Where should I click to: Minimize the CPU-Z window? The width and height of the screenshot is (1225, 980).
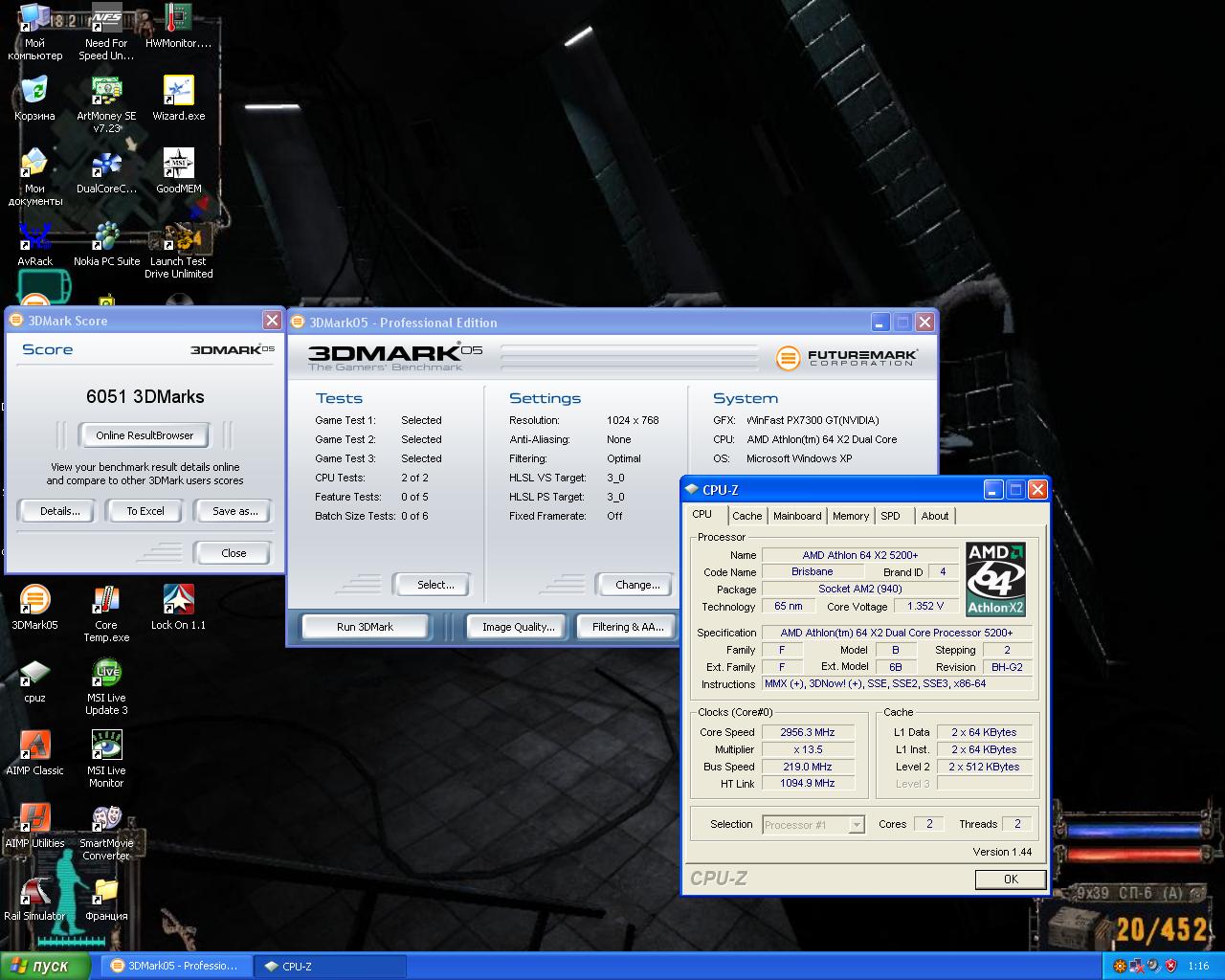(x=994, y=490)
